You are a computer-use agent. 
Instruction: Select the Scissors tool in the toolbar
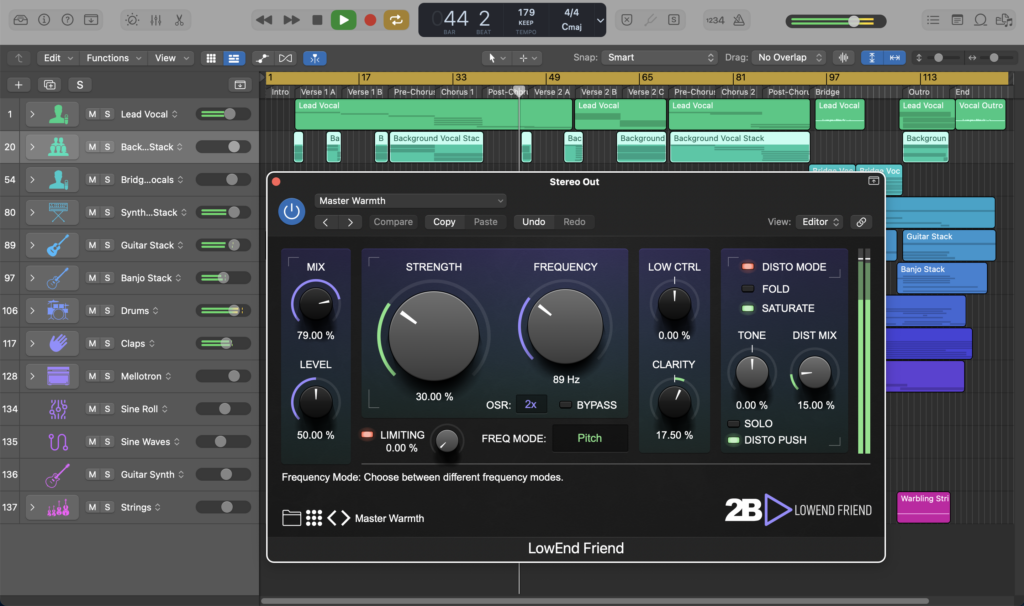(178, 19)
